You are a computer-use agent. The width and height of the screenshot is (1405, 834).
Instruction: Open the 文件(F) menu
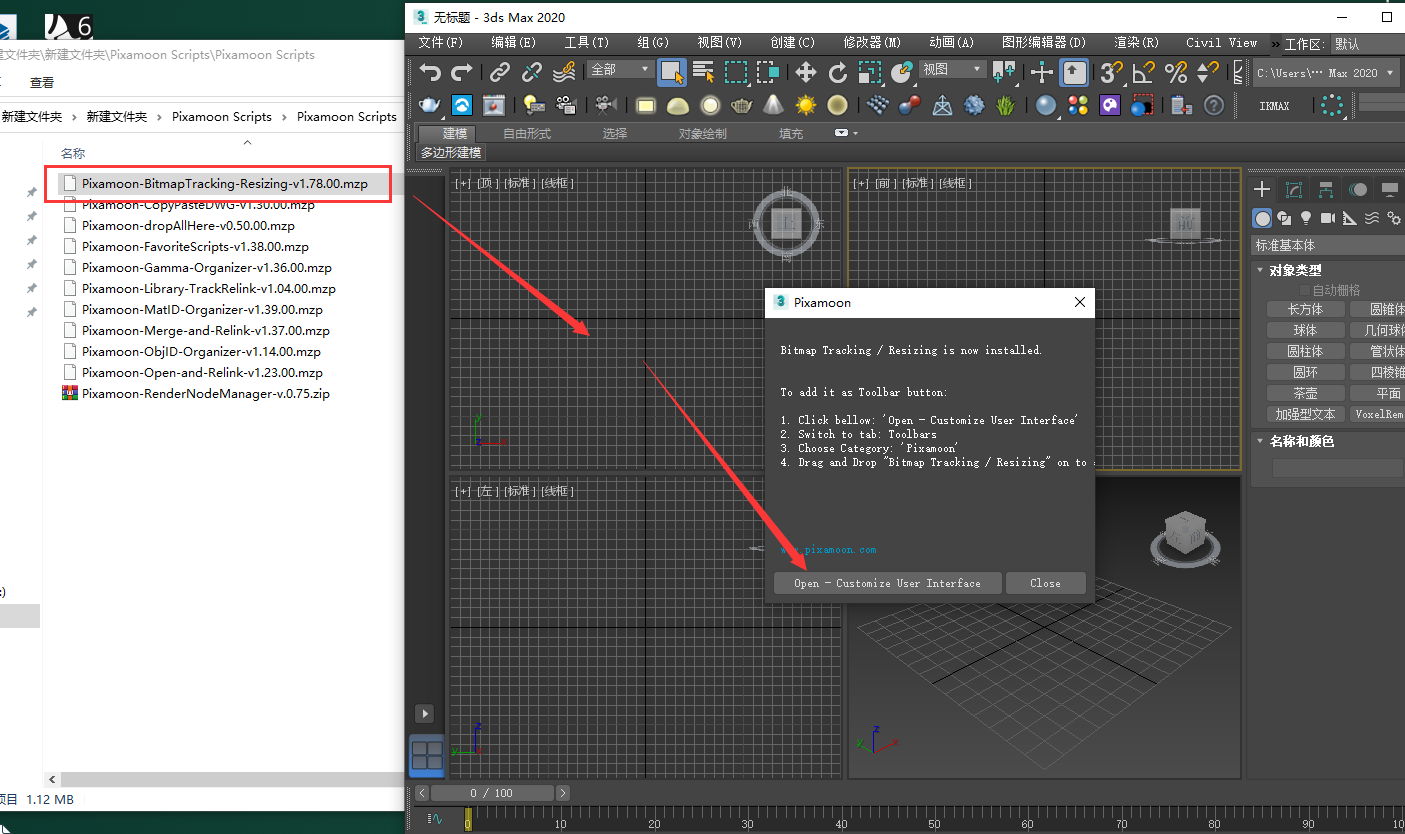point(440,43)
